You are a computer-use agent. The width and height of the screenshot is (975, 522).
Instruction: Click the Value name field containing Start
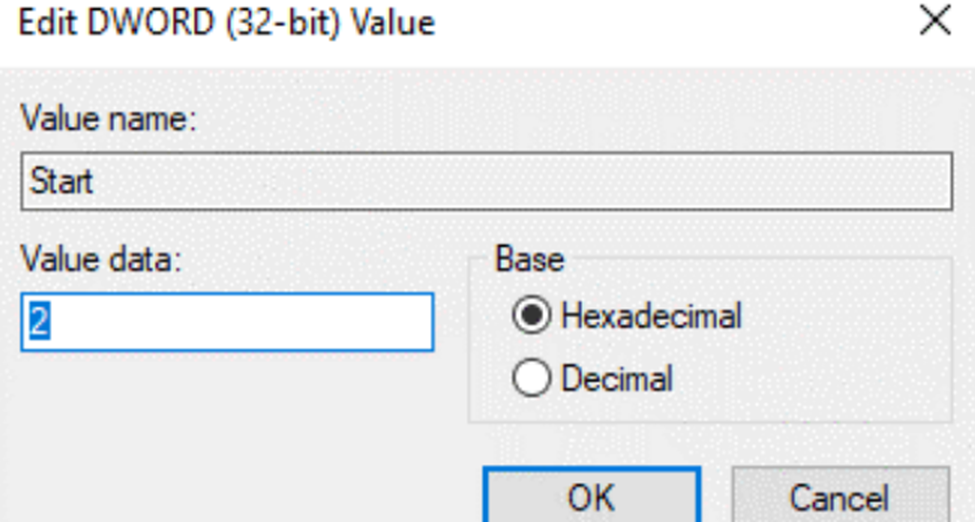(486, 181)
